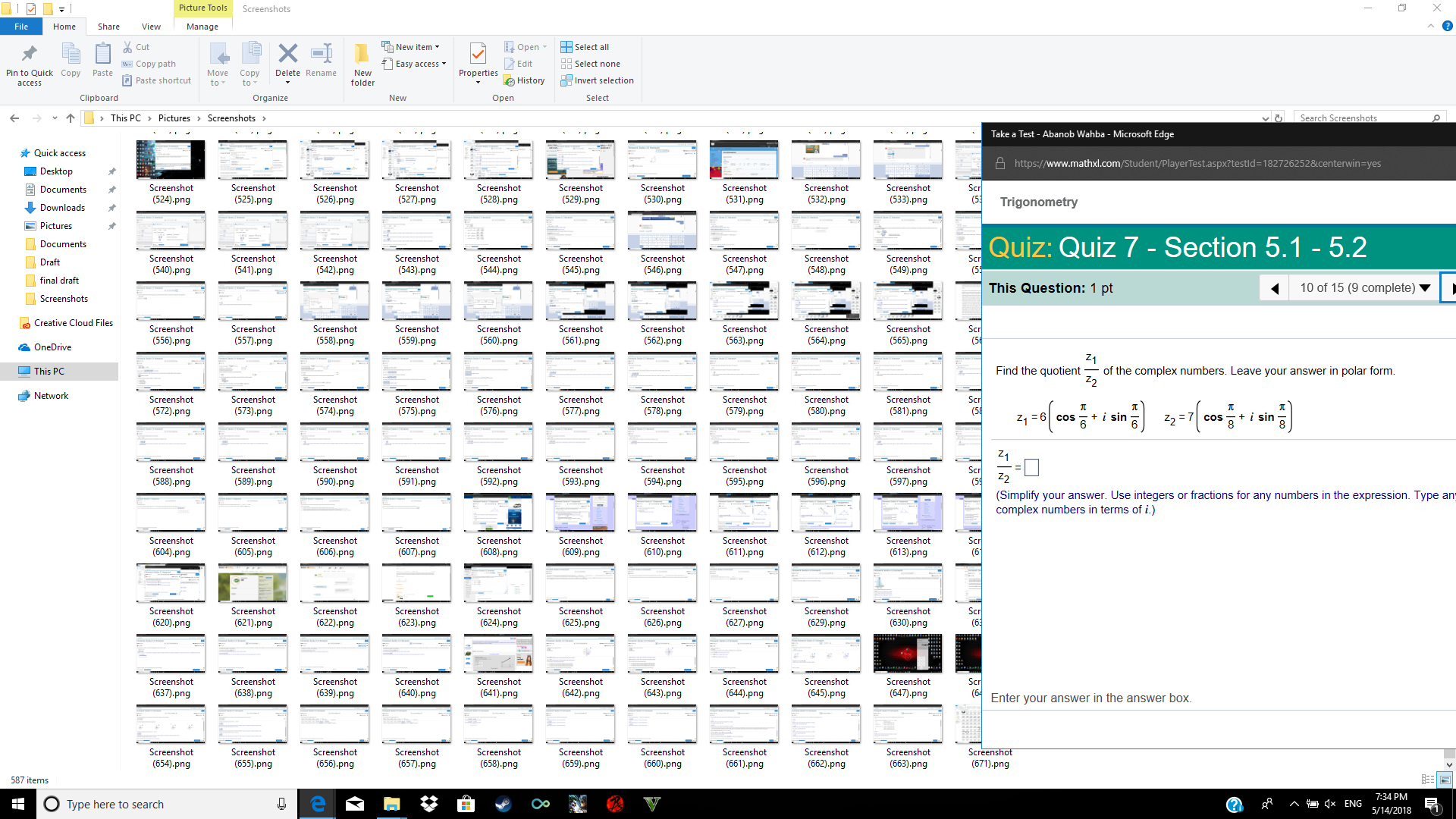The image size is (1456, 819).
Task: Click Pictures in the address breadcrumb
Action: tap(174, 118)
